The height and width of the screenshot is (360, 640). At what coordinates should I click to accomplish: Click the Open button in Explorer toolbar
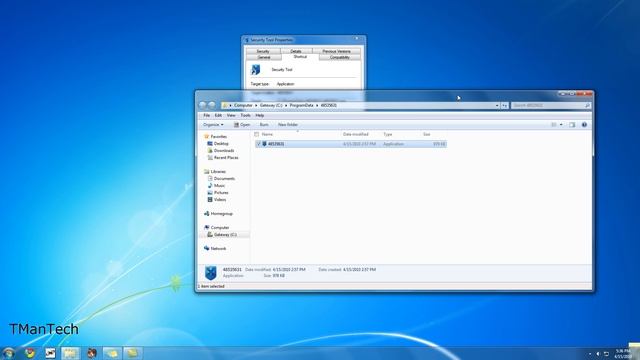(242, 124)
